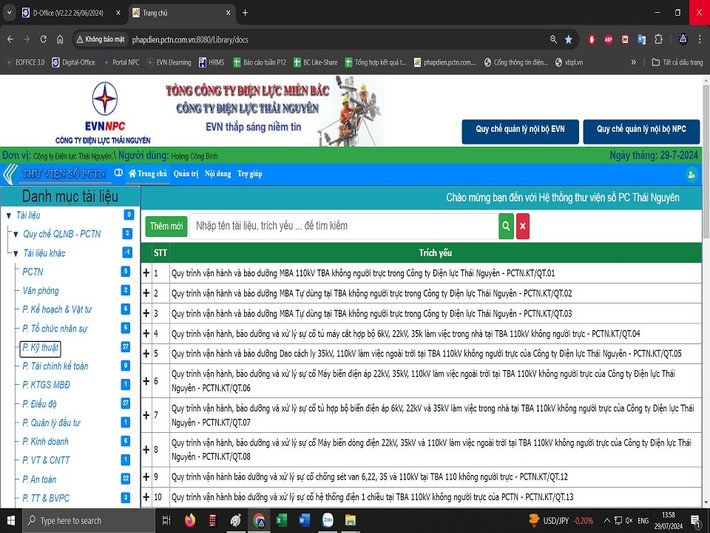The height and width of the screenshot is (533, 710).
Task: Open the tab search dropdown arrow
Action: point(9,13)
